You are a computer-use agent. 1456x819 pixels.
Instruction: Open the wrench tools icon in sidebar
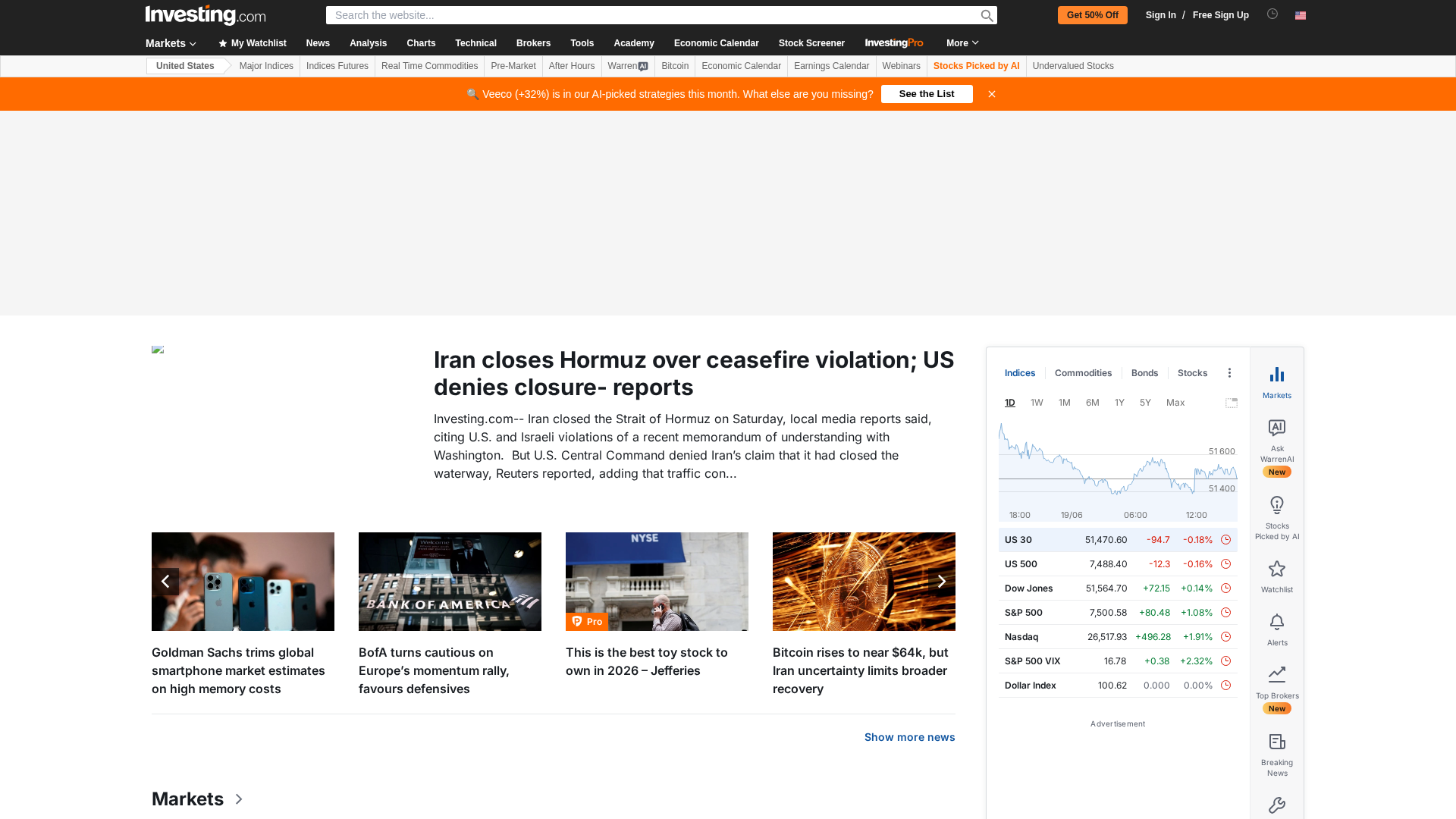pyautogui.click(x=1277, y=805)
